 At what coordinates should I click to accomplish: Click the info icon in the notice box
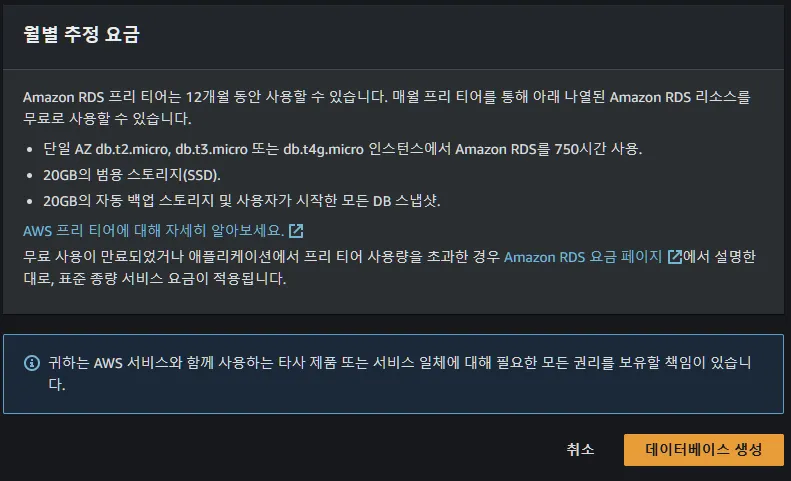coord(32,362)
